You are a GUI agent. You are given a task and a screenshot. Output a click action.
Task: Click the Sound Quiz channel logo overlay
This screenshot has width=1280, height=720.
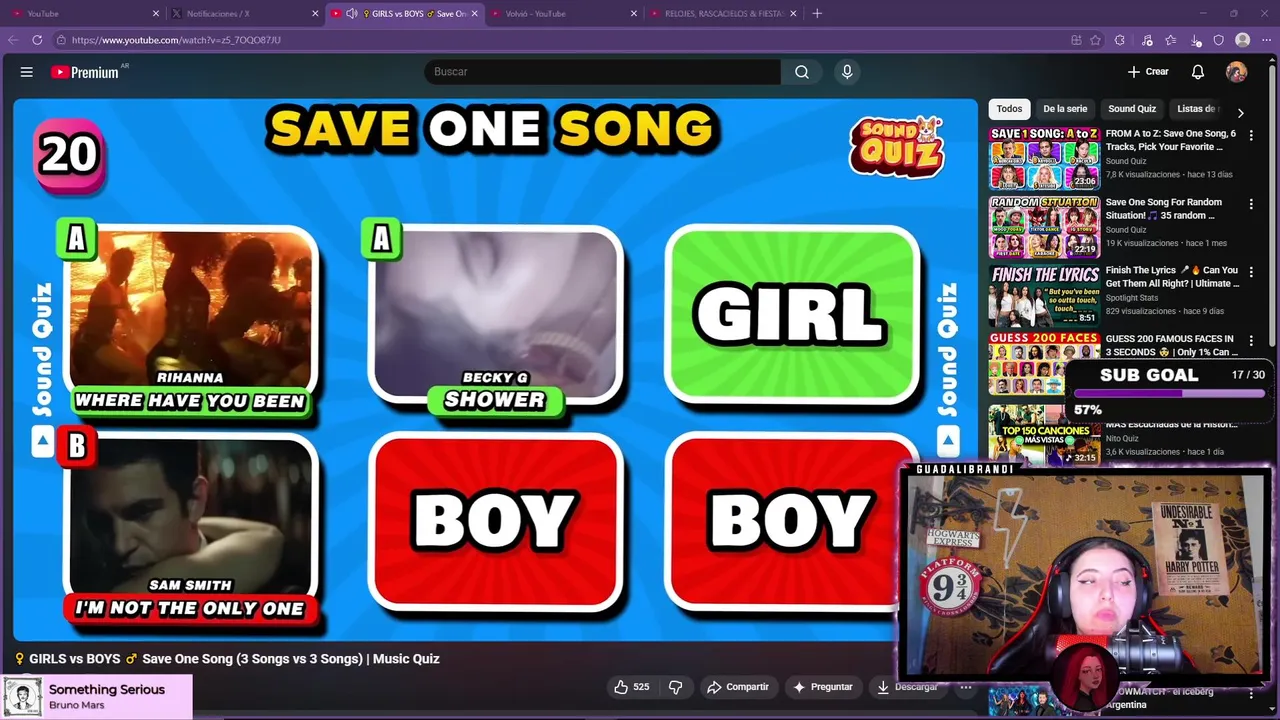897,148
